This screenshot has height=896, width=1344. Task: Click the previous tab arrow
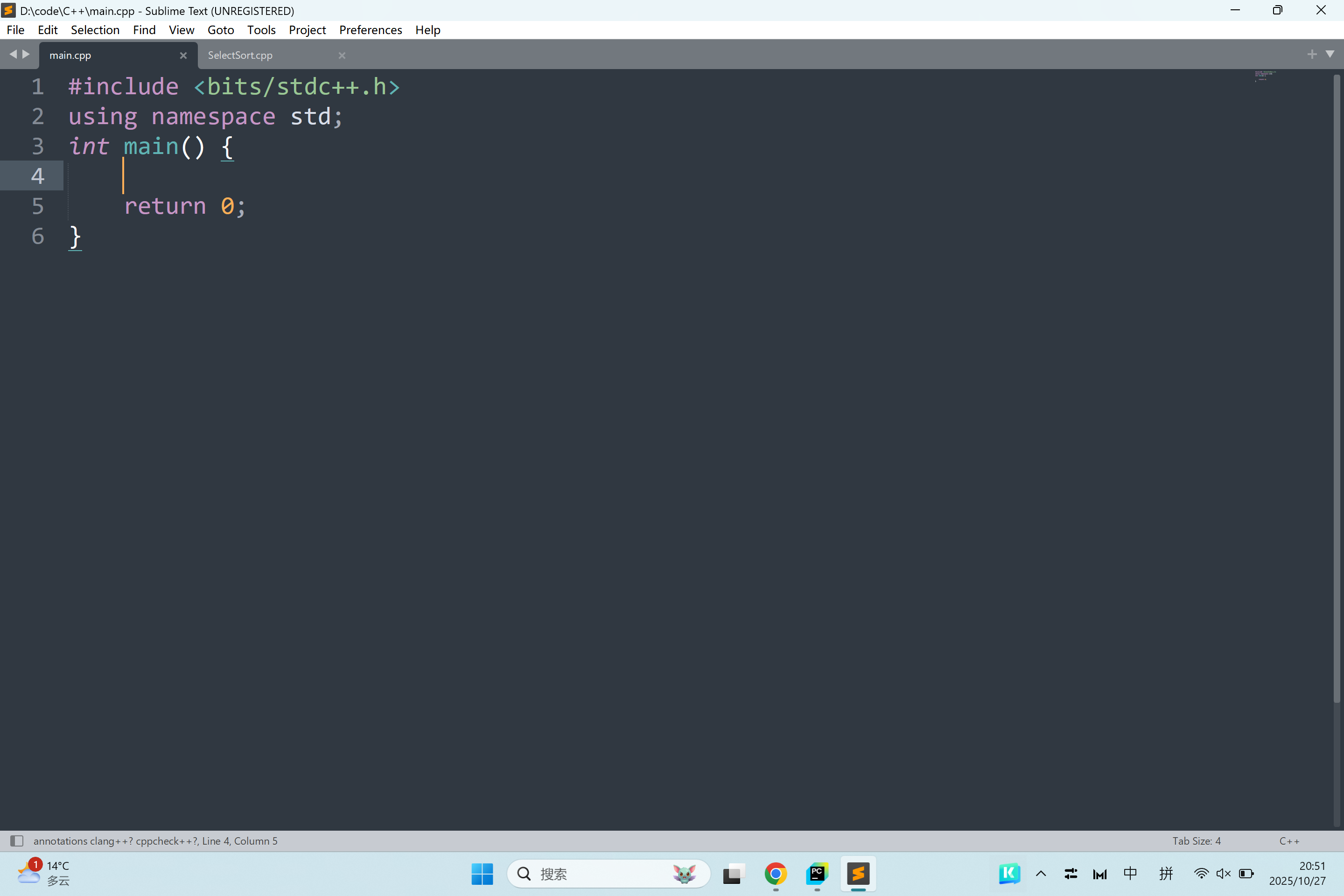coord(13,54)
